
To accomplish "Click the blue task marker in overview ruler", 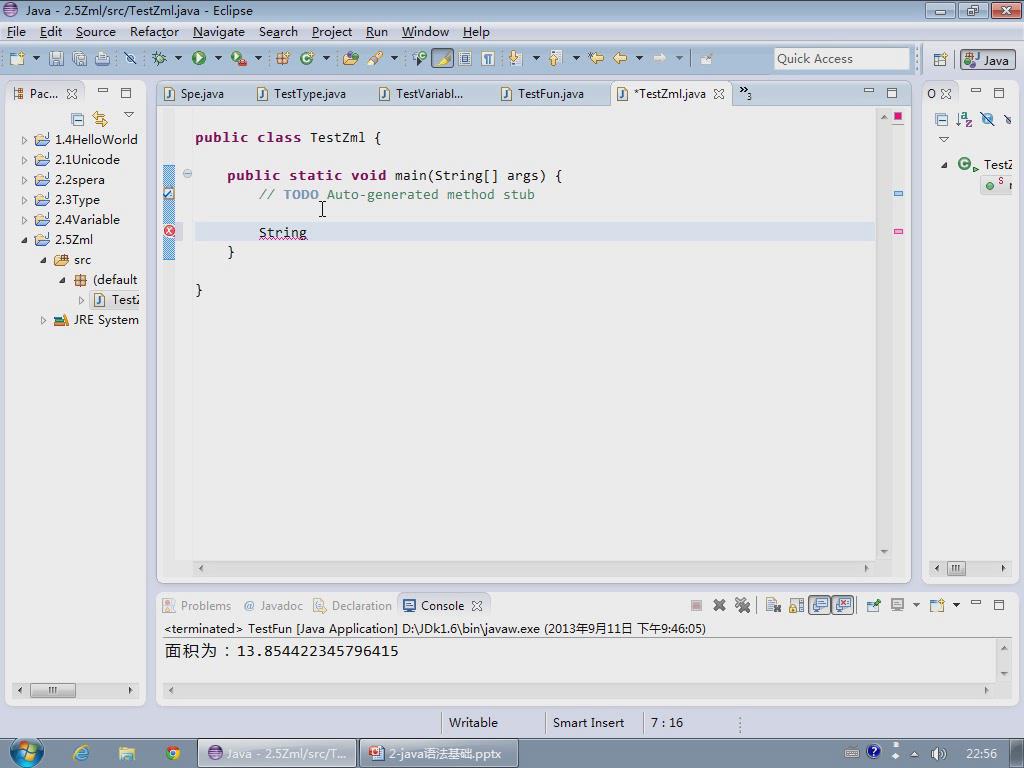I will point(899,193).
